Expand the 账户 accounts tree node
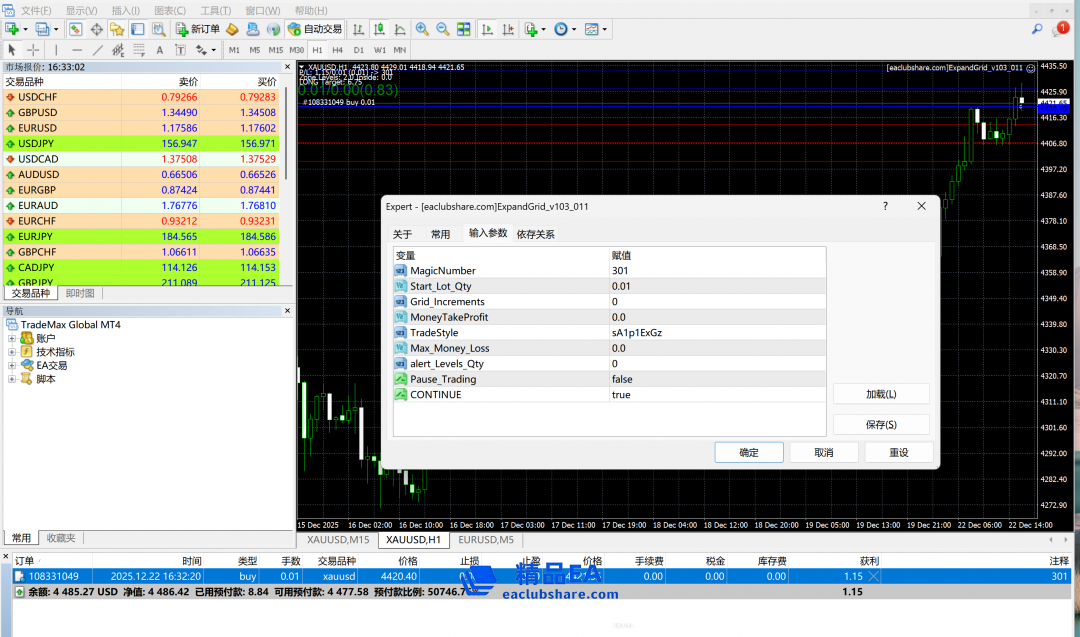This screenshot has width=1080, height=637. point(12,338)
